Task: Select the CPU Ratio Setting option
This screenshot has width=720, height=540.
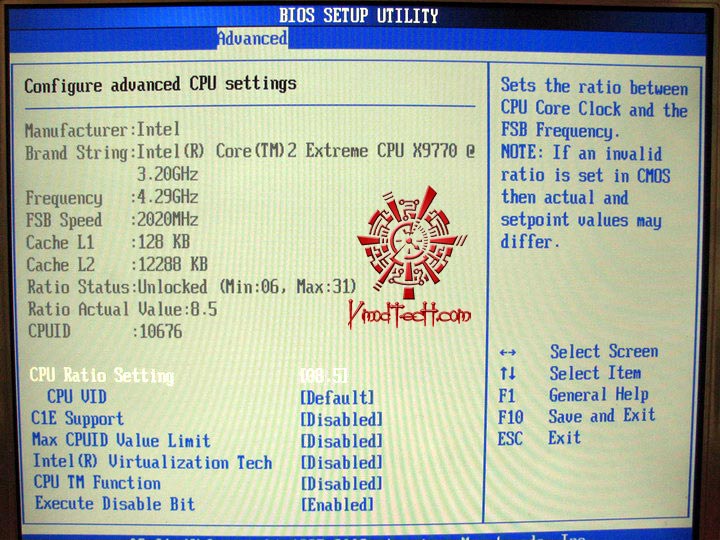Action: pos(102,376)
